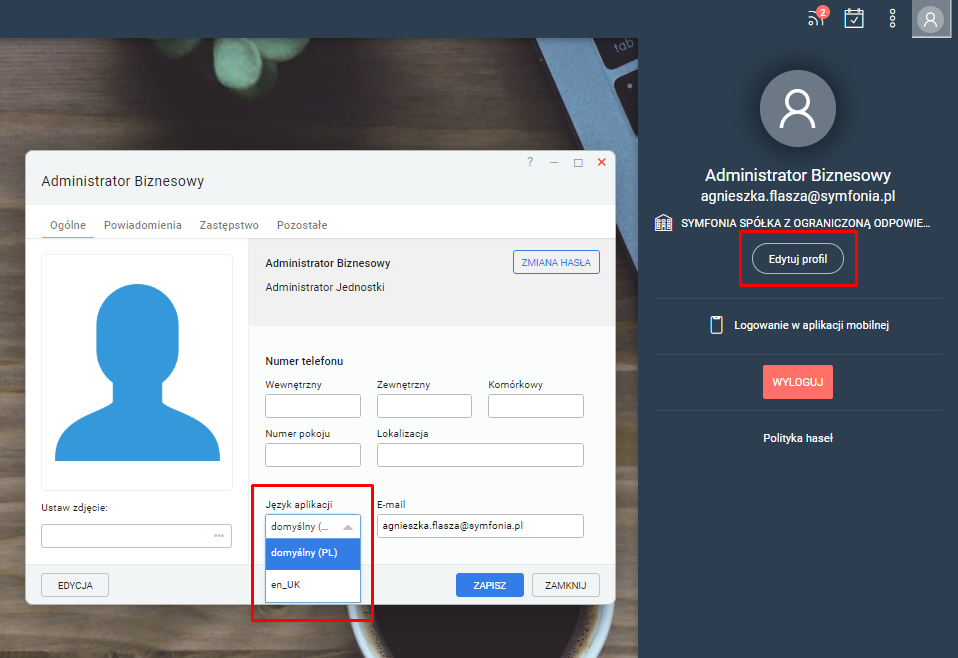Viewport: 958px width, 658px height.
Task: Click agnieszka.flasza@symfonia.pl in profile panel
Action: tap(797, 196)
